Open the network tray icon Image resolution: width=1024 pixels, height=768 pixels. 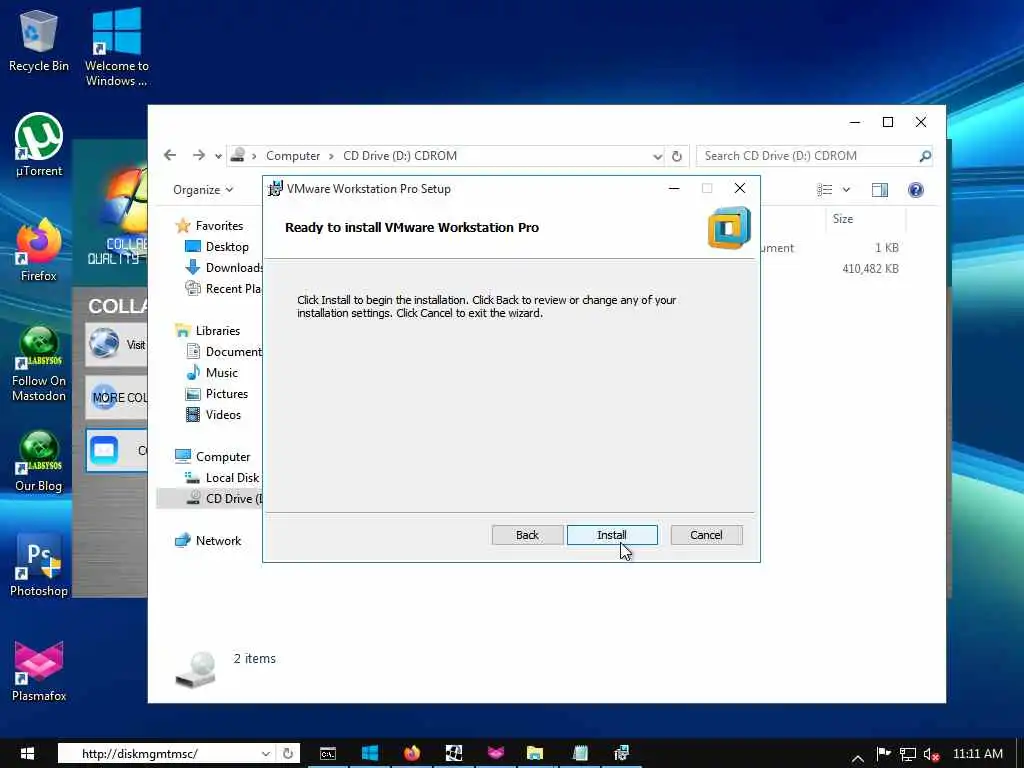907,754
